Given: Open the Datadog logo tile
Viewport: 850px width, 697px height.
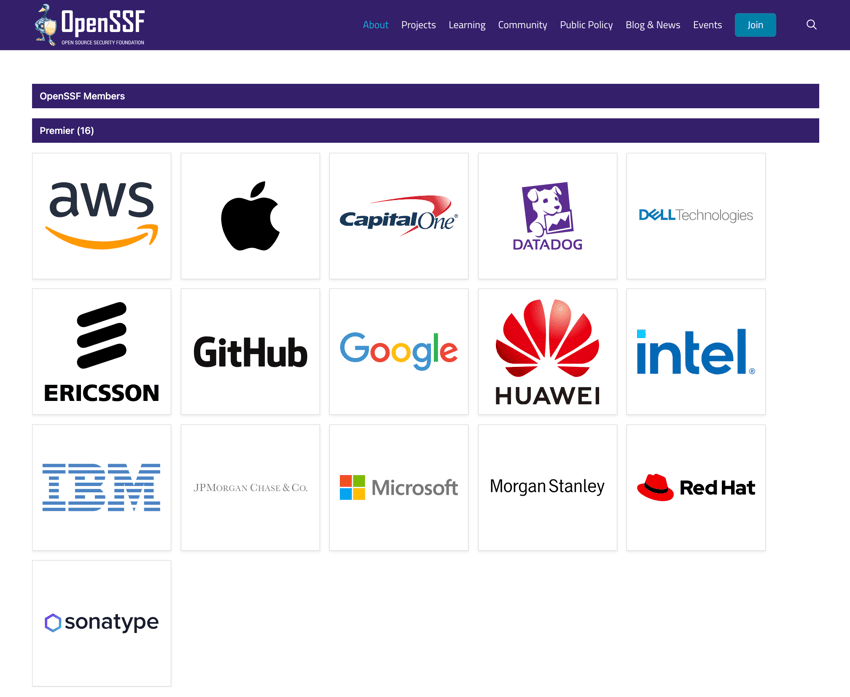Looking at the screenshot, I should [547, 216].
